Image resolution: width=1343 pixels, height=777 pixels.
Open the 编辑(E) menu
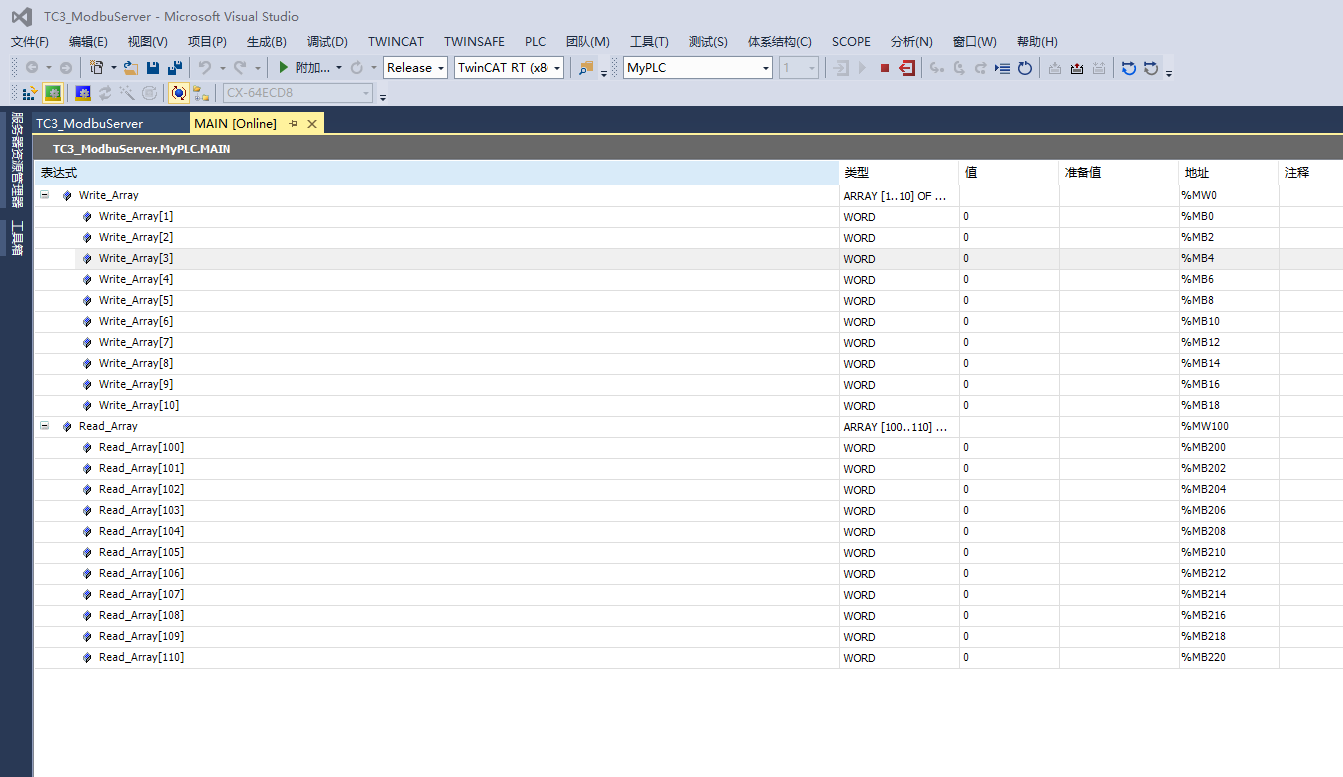tap(88, 41)
